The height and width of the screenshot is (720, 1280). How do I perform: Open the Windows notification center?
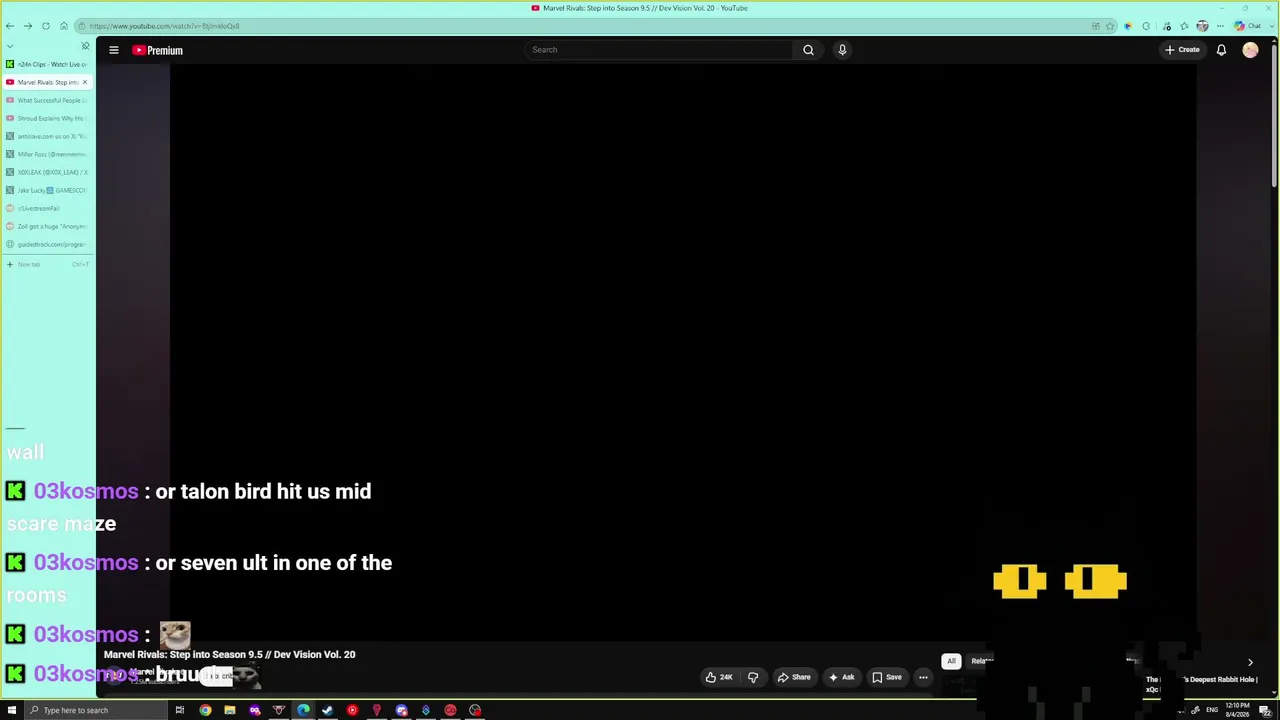(x=1265, y=710)
